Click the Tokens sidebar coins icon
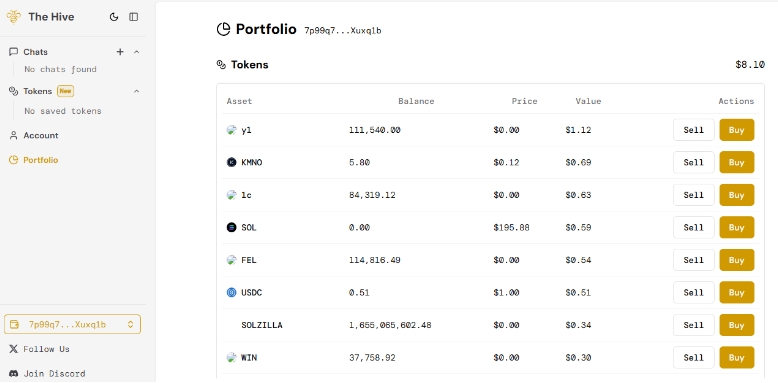The height and width of the screenshot is (383, 778). tap(13, 91)
